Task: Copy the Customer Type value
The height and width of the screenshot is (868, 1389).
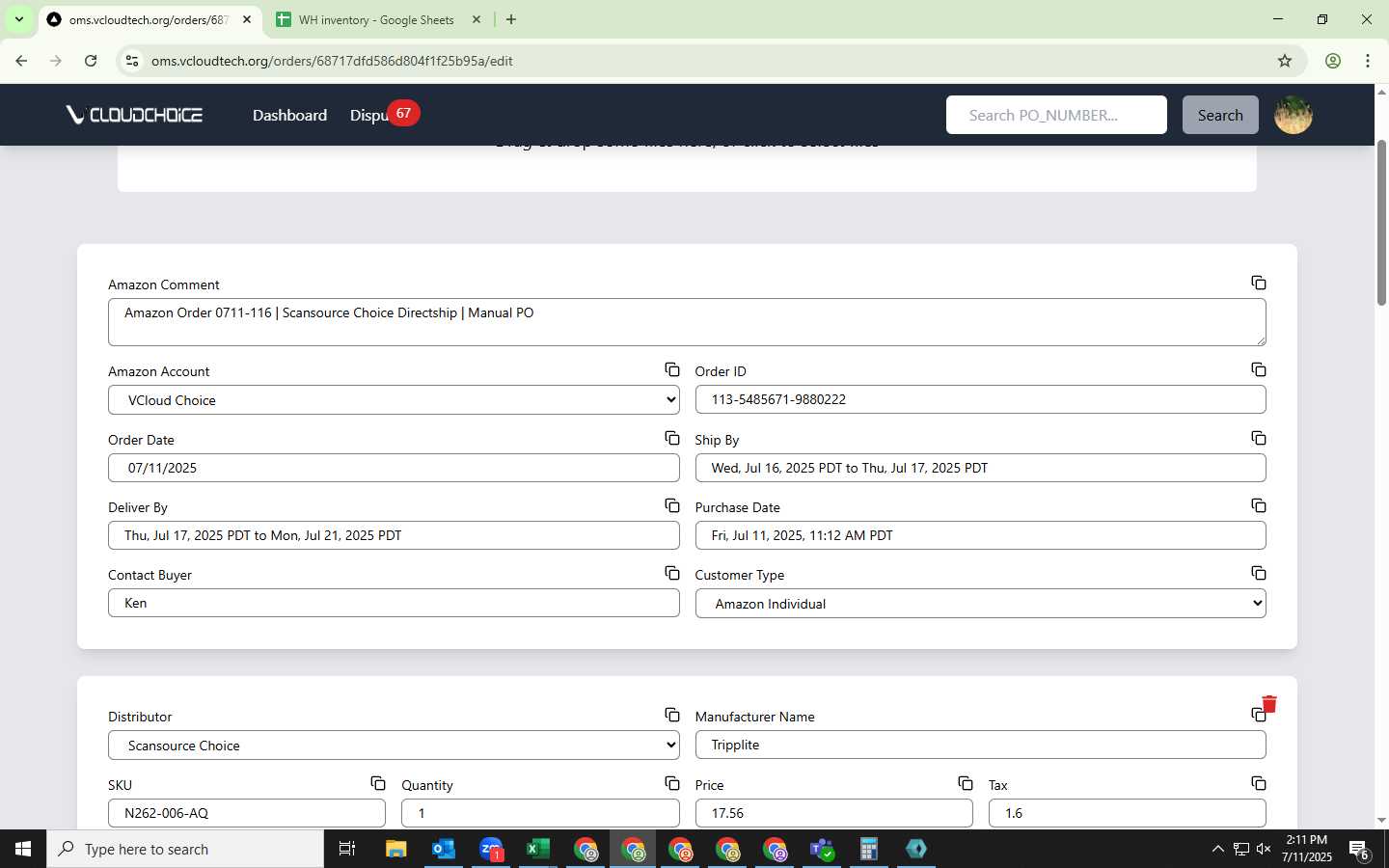Action: point(1259,573)
